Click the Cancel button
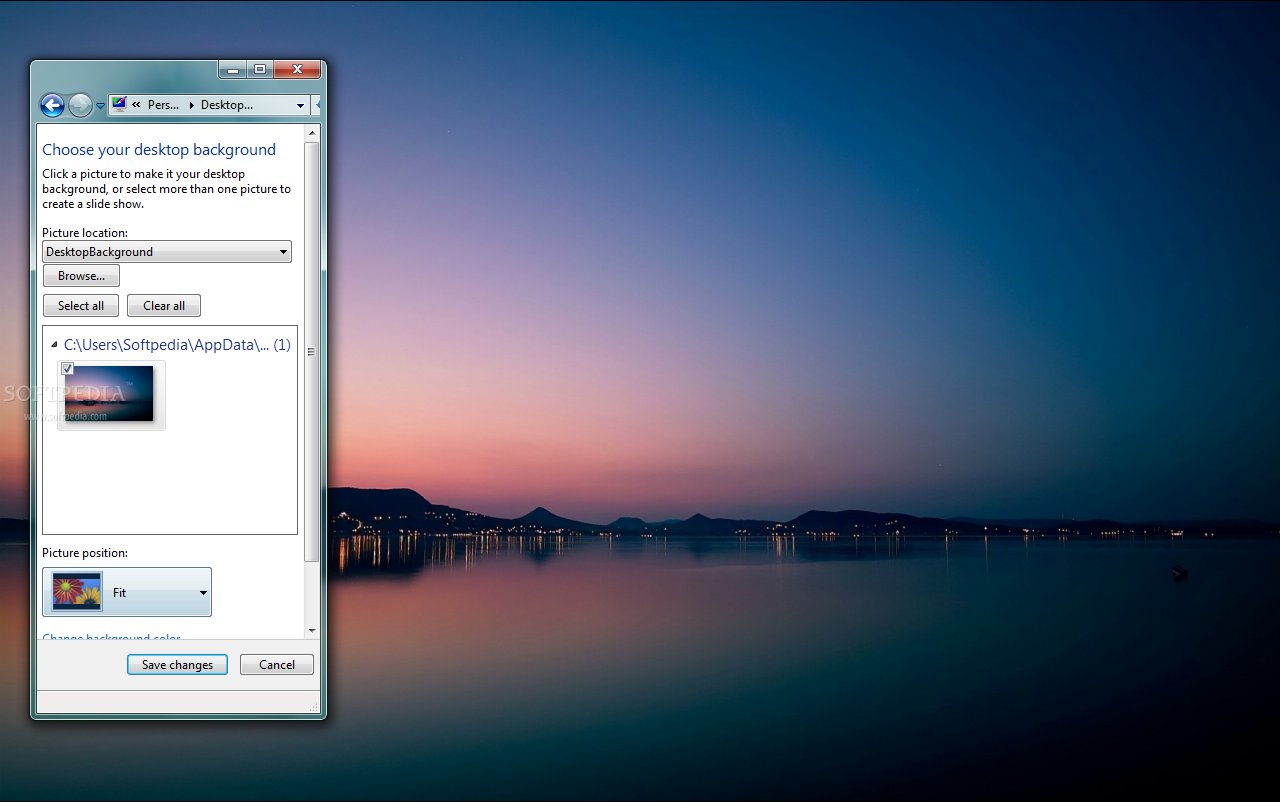The width and height of the screenshot is (1280, 802). coord(277,665)
